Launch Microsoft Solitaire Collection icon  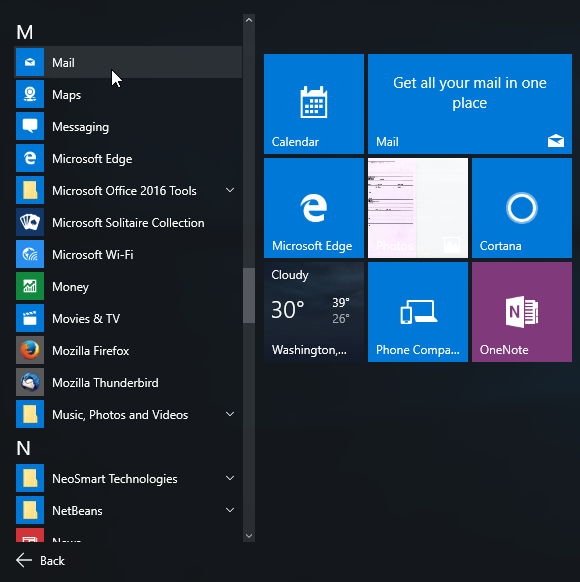(30, 222)
